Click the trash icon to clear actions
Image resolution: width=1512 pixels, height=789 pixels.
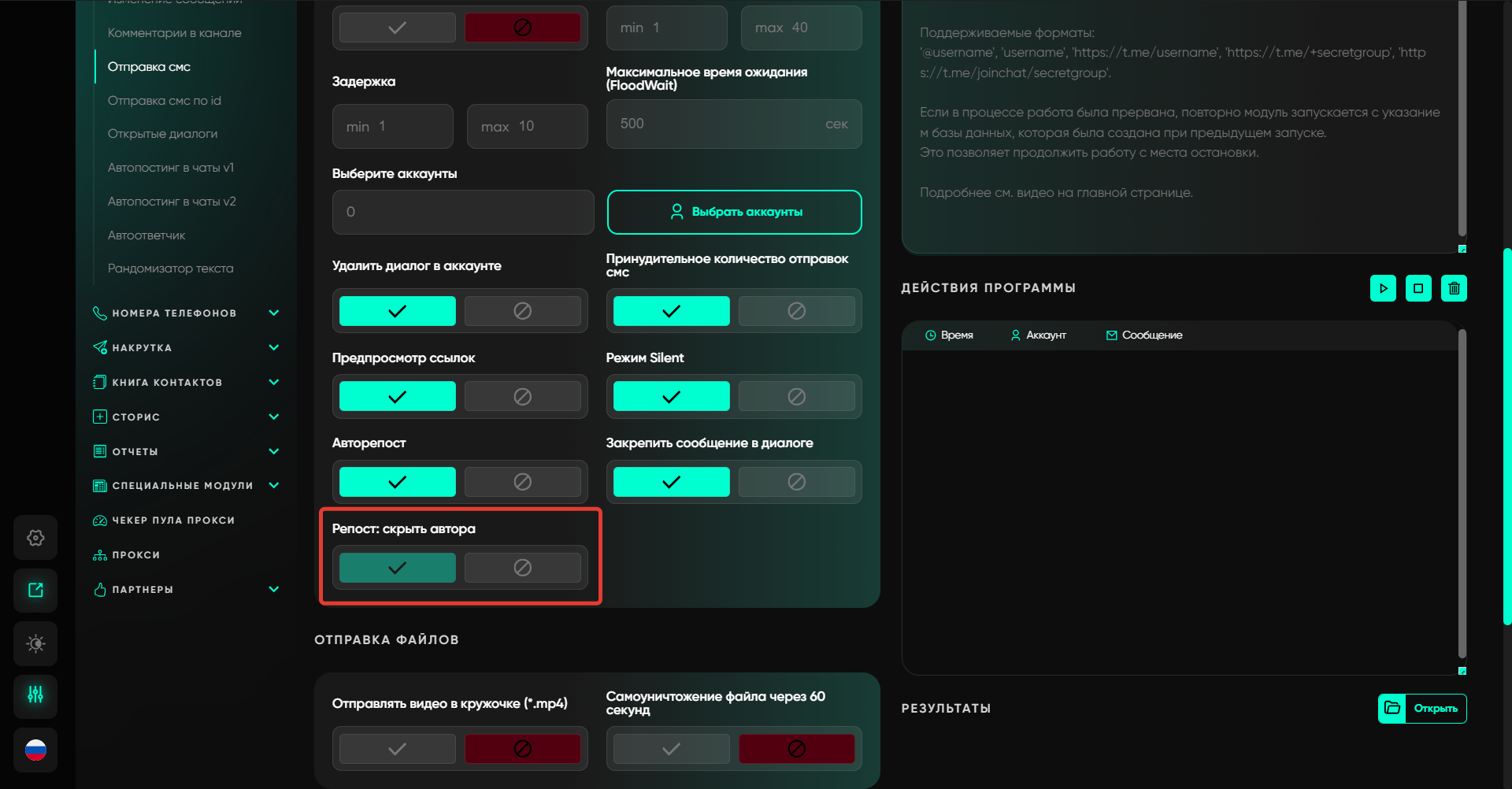pyautogui.click(x=1454, y=288)
